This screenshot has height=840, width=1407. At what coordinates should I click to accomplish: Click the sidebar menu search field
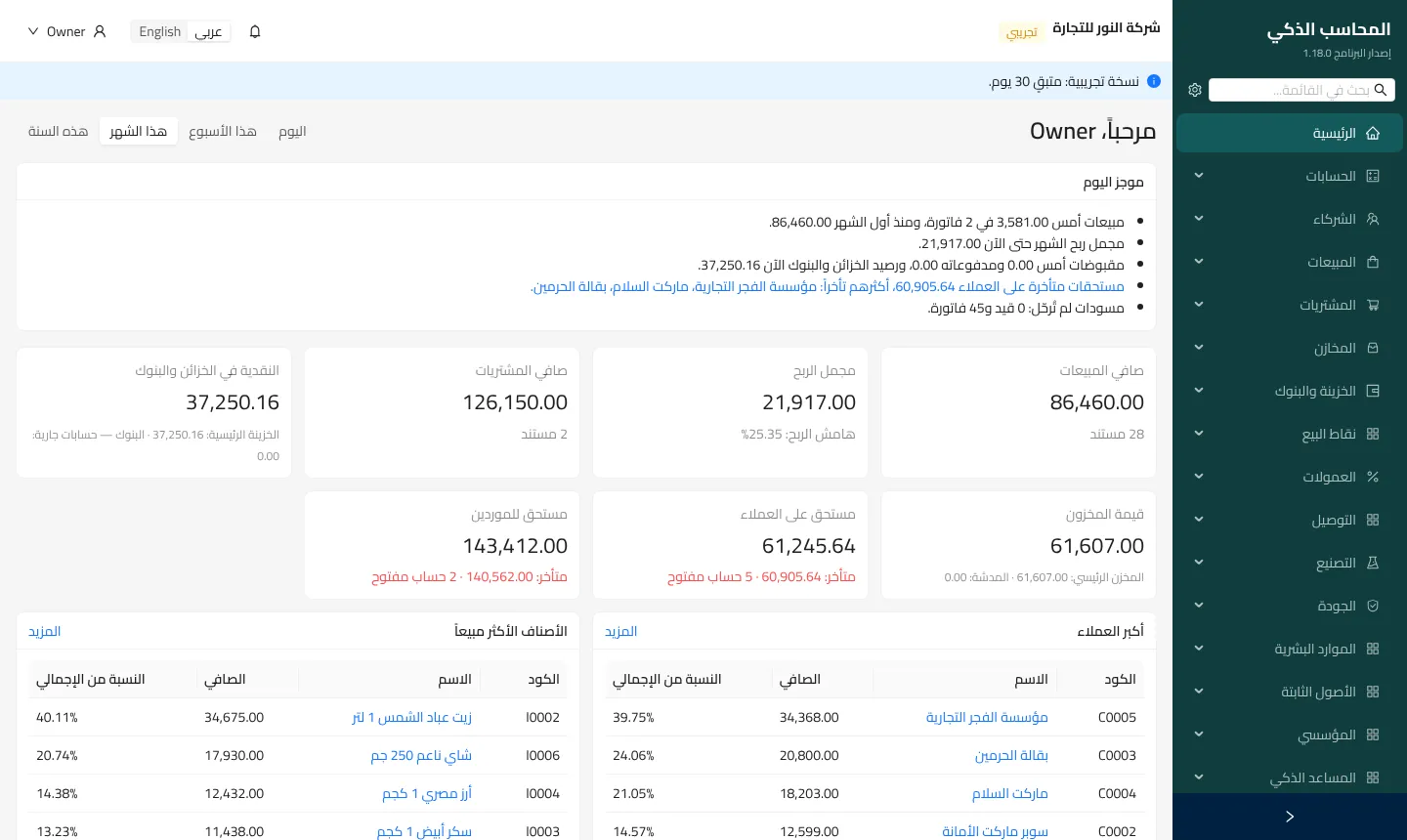pos(1301,90)
